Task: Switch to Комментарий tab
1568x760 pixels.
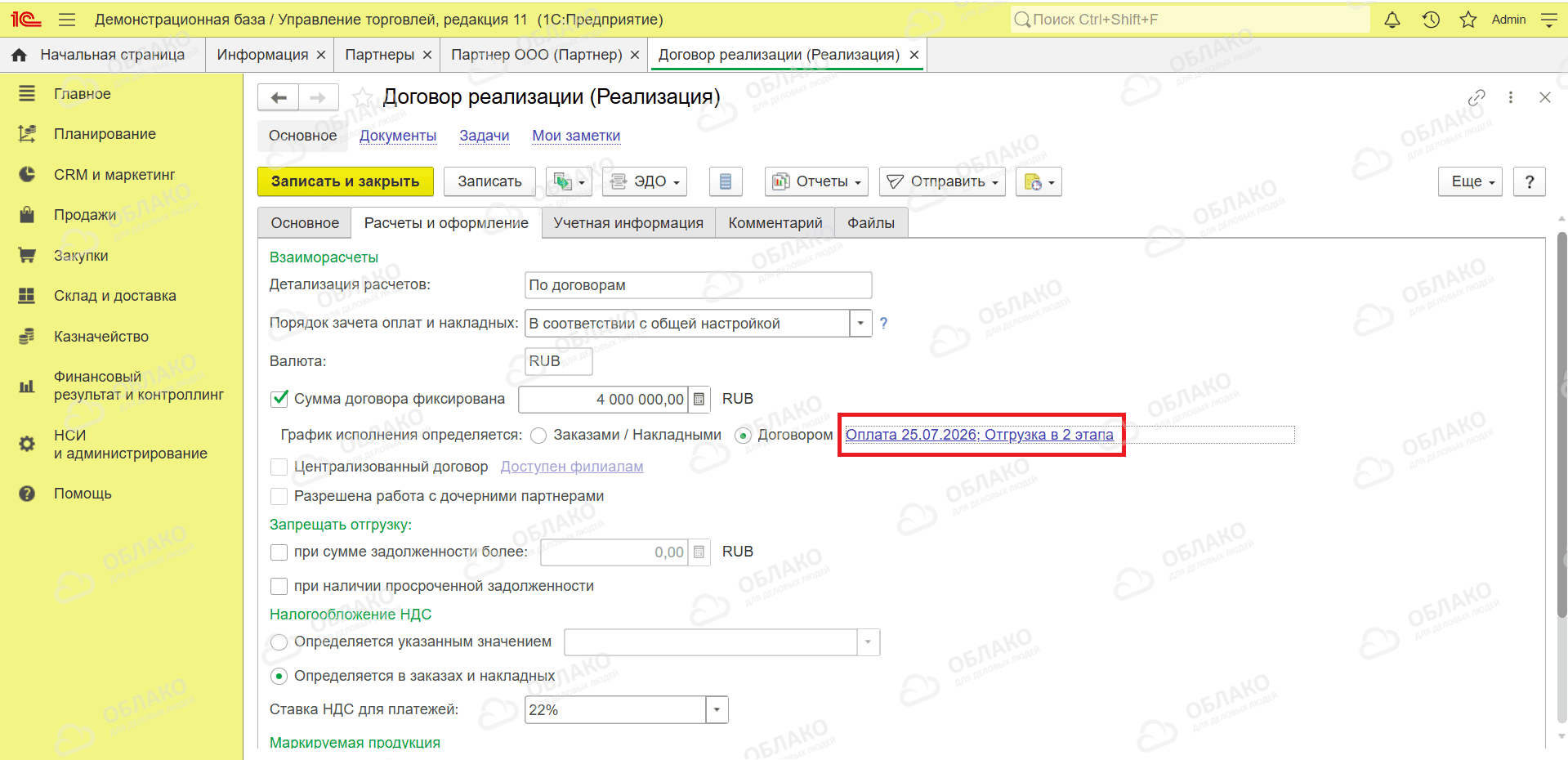Action: [775, 223]
